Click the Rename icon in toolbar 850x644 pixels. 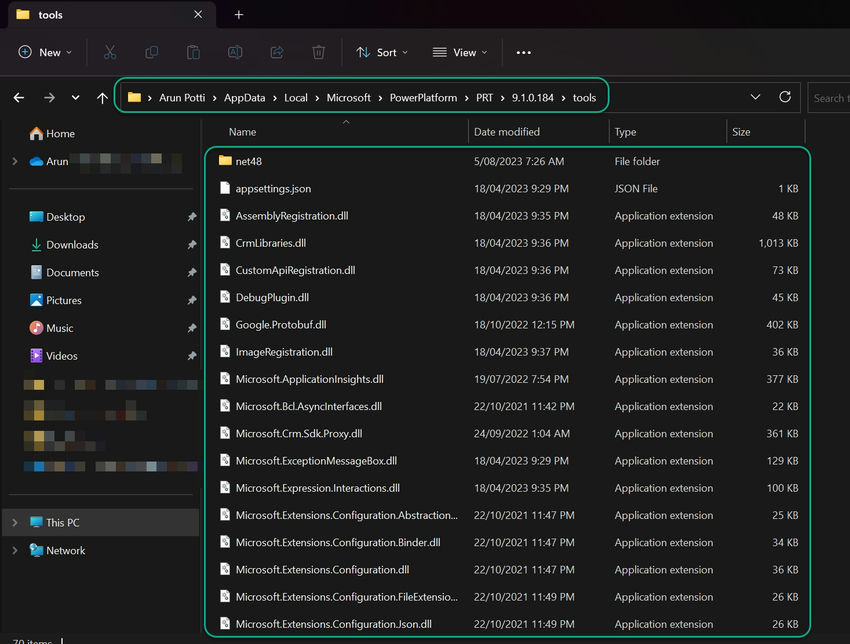(x=235, y=52)
